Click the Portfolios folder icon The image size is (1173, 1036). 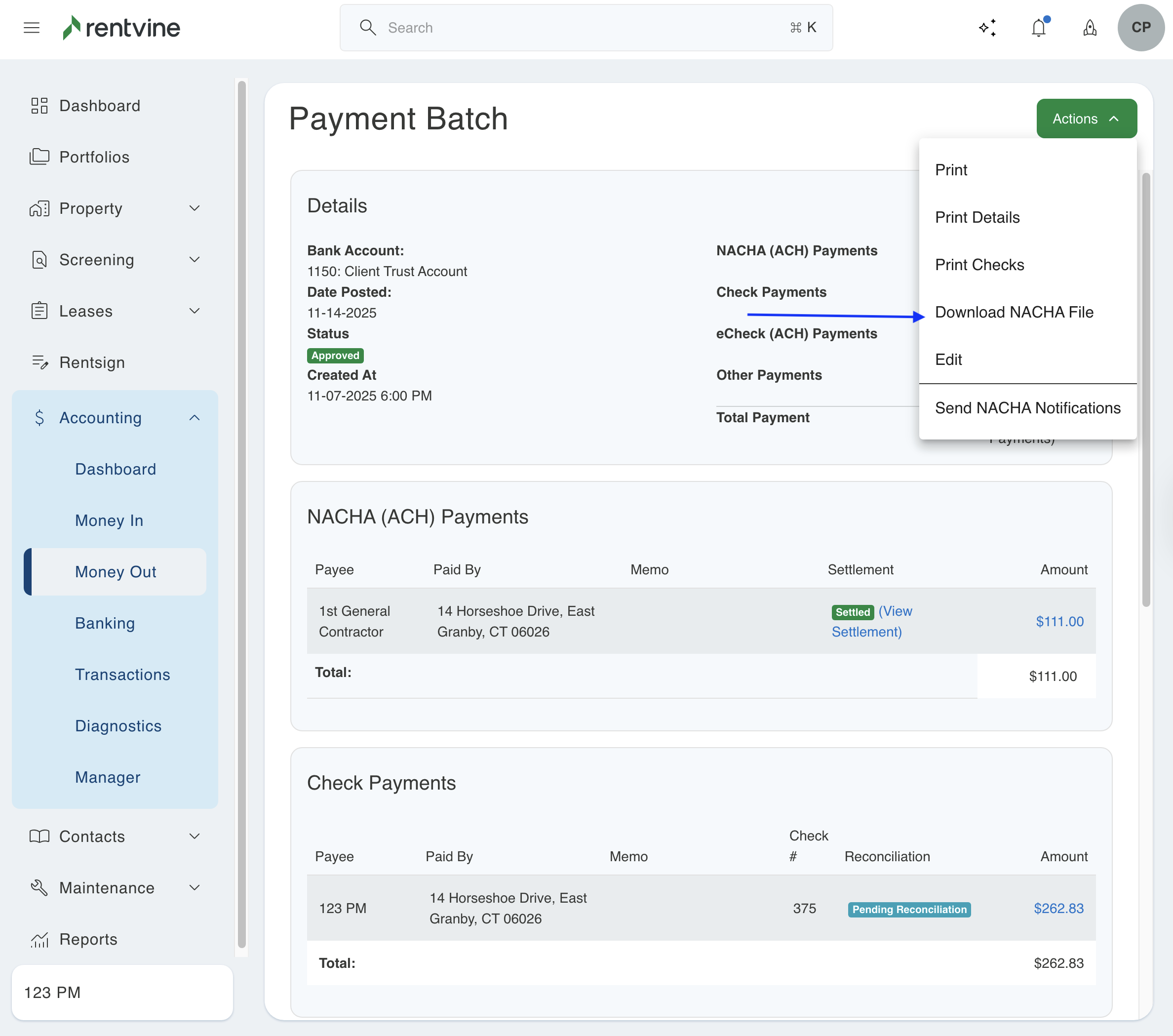39,157
